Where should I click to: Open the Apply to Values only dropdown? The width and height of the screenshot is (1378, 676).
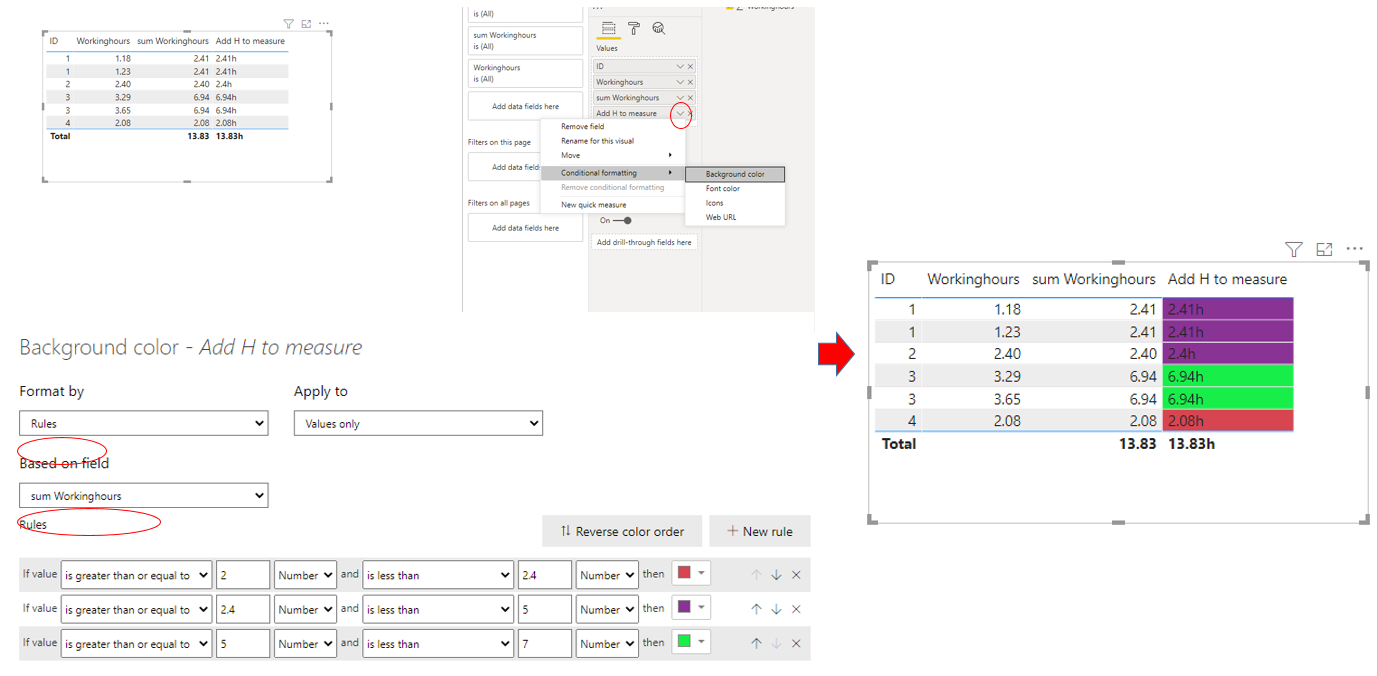click(418, 423)
